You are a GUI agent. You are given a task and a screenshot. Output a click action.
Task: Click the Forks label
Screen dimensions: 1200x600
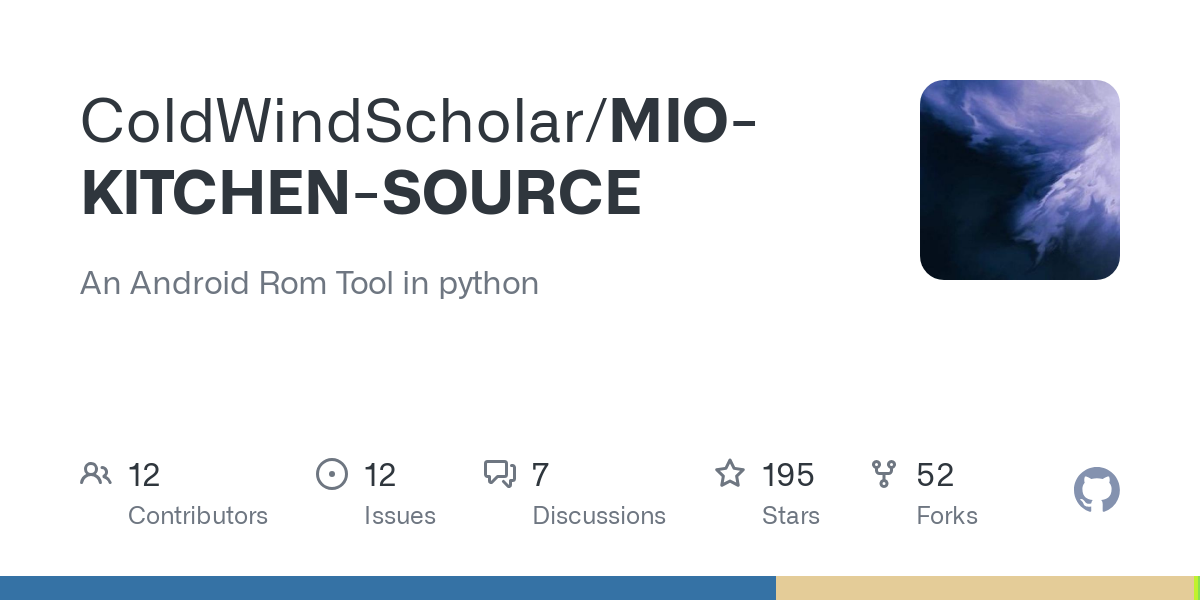pos(947,516)
